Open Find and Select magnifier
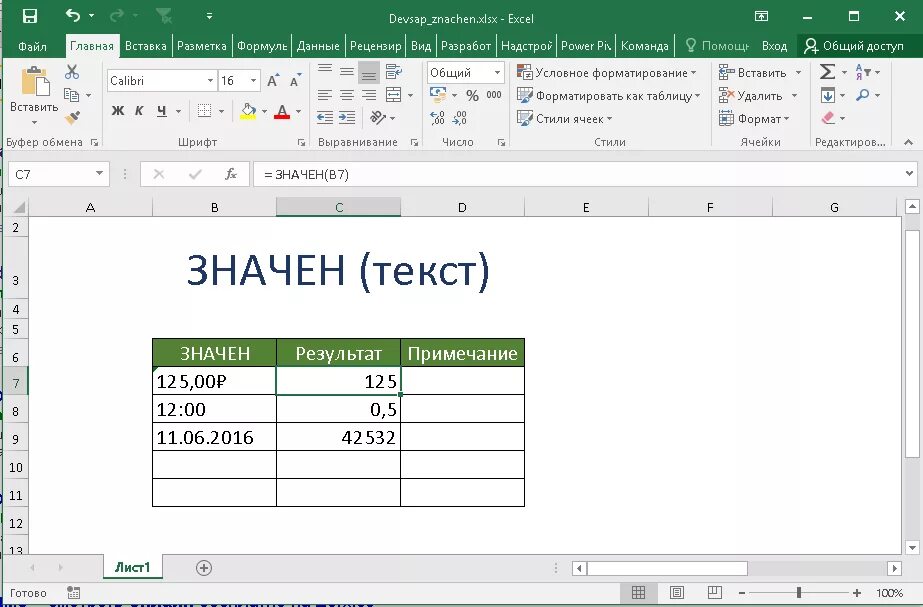The width and height of the screenshot is (923, 607). (862, 95)
